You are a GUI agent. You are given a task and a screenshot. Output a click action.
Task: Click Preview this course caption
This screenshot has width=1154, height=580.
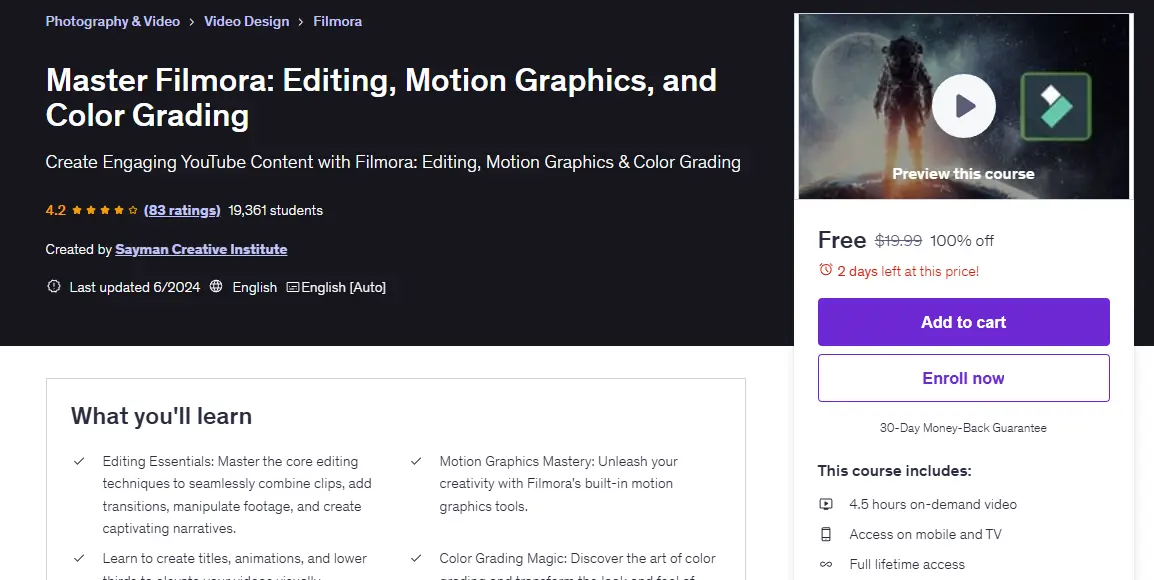pos(963,174)
